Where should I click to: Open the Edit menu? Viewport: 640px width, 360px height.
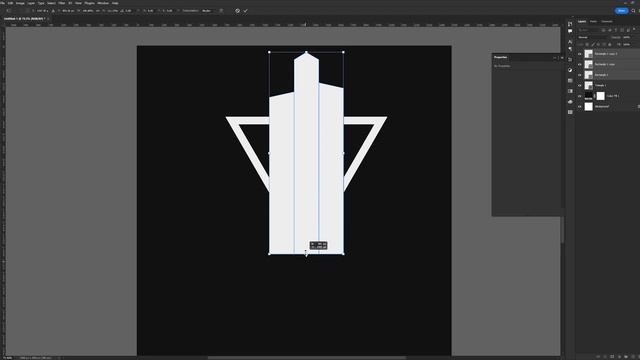click(x=11, y=3)
